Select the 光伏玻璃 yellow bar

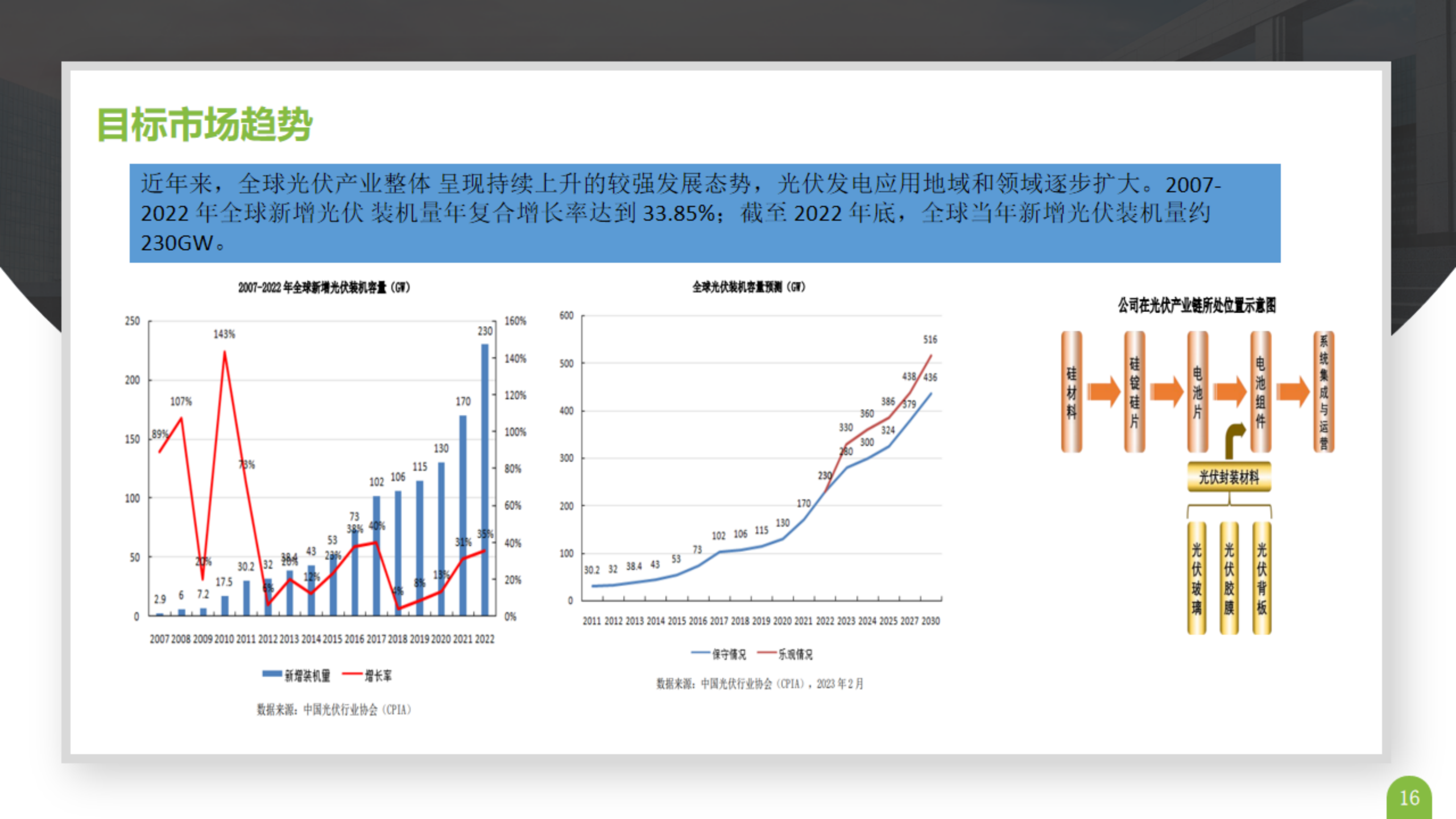(1197, 577)
